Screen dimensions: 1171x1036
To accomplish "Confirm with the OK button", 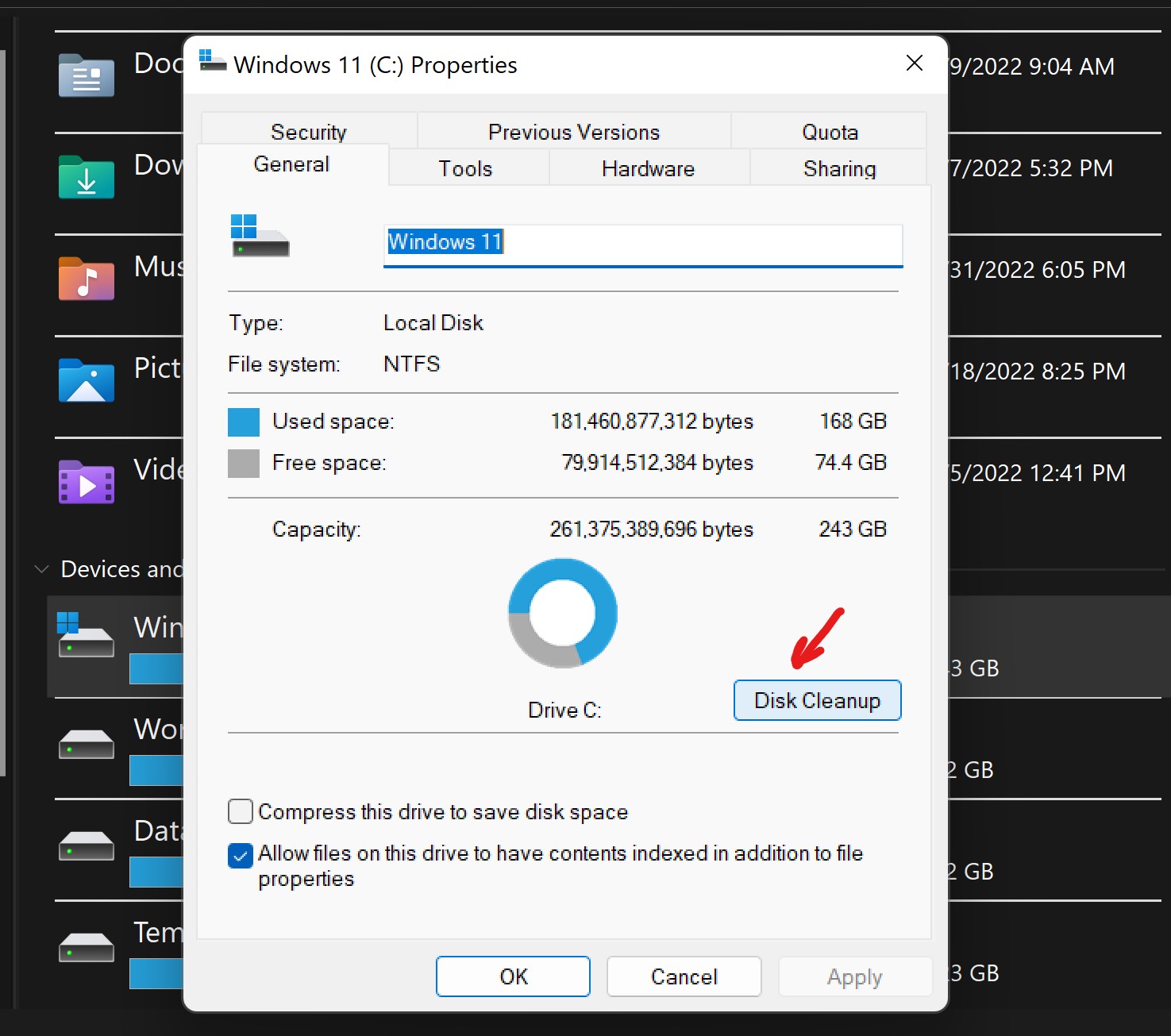I will pos(513,976).
